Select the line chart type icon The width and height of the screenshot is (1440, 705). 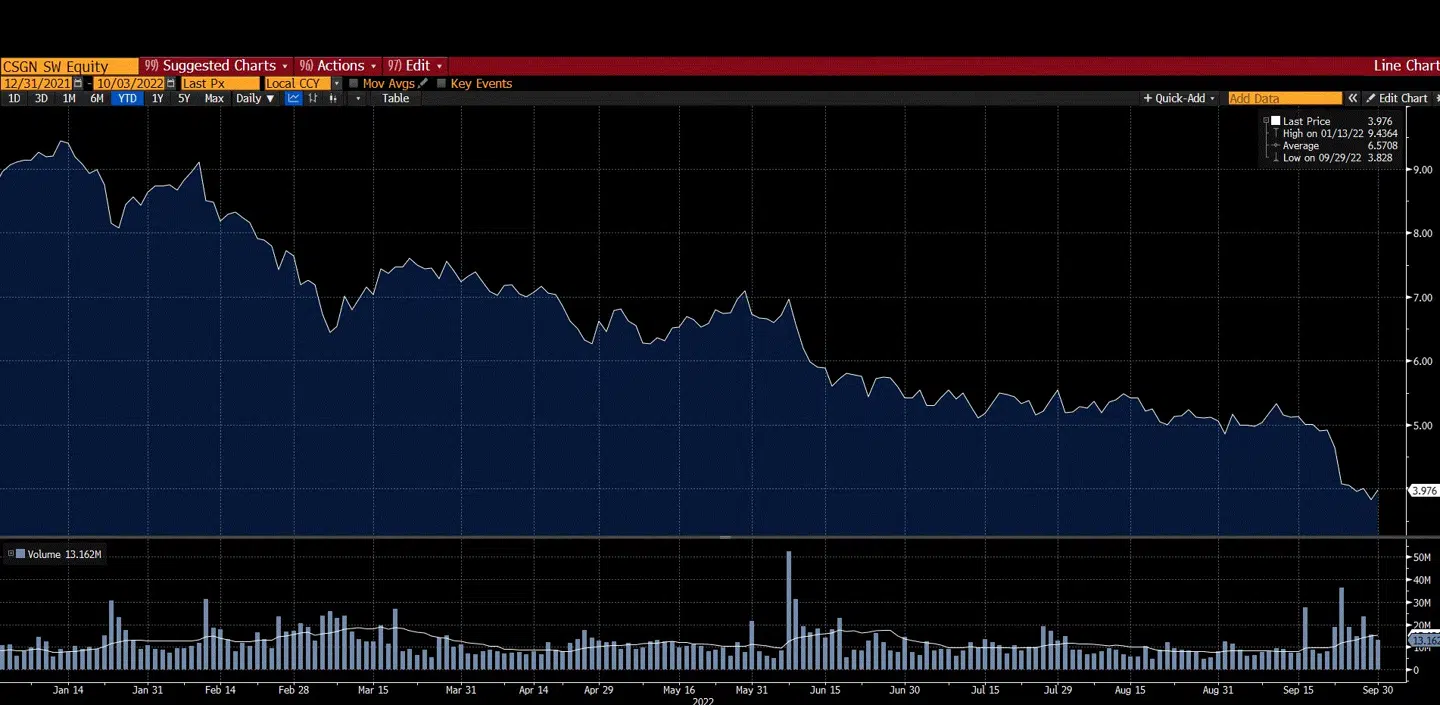(294, 98)
